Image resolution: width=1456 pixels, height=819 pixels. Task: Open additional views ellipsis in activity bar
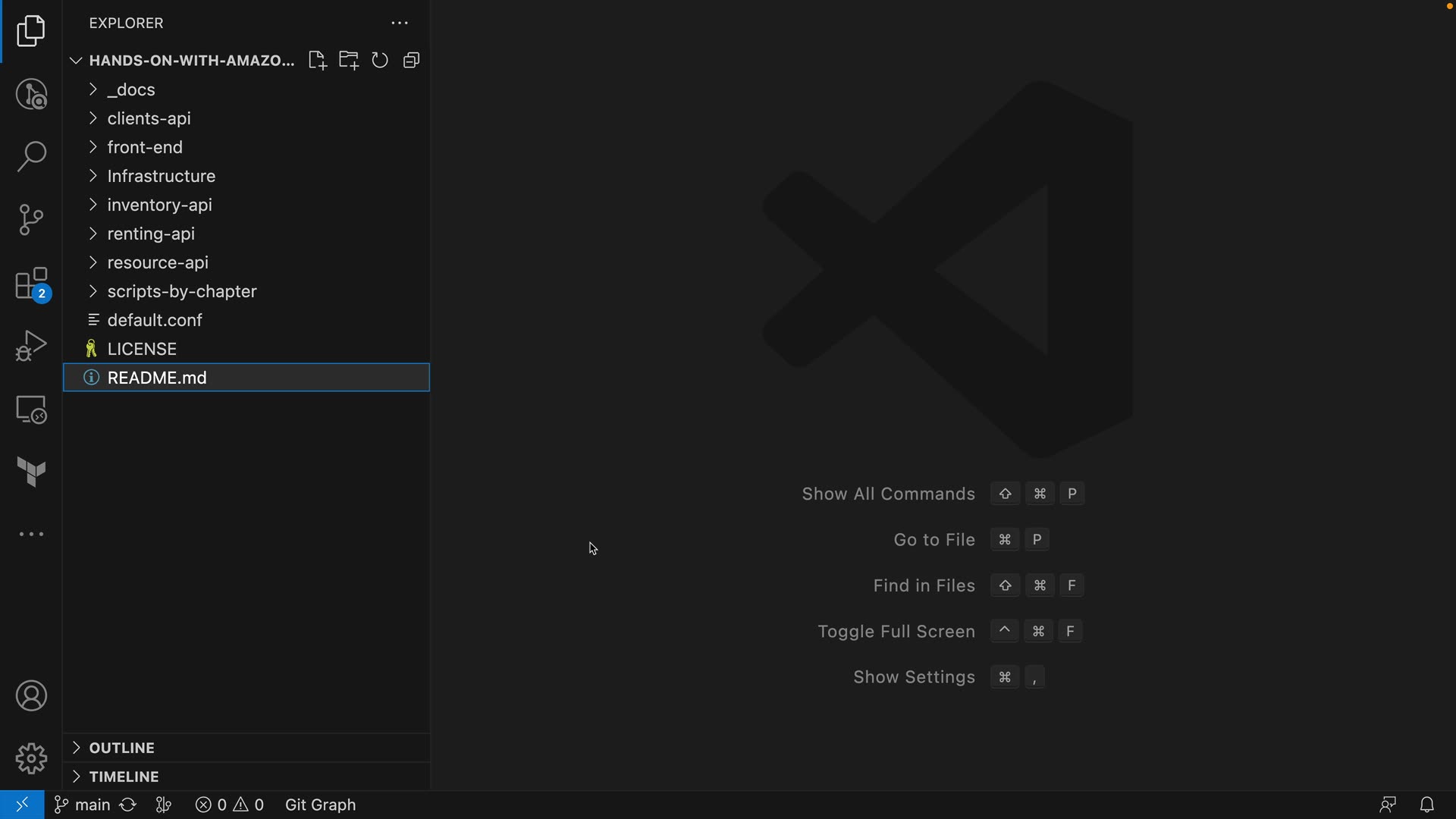31,535
